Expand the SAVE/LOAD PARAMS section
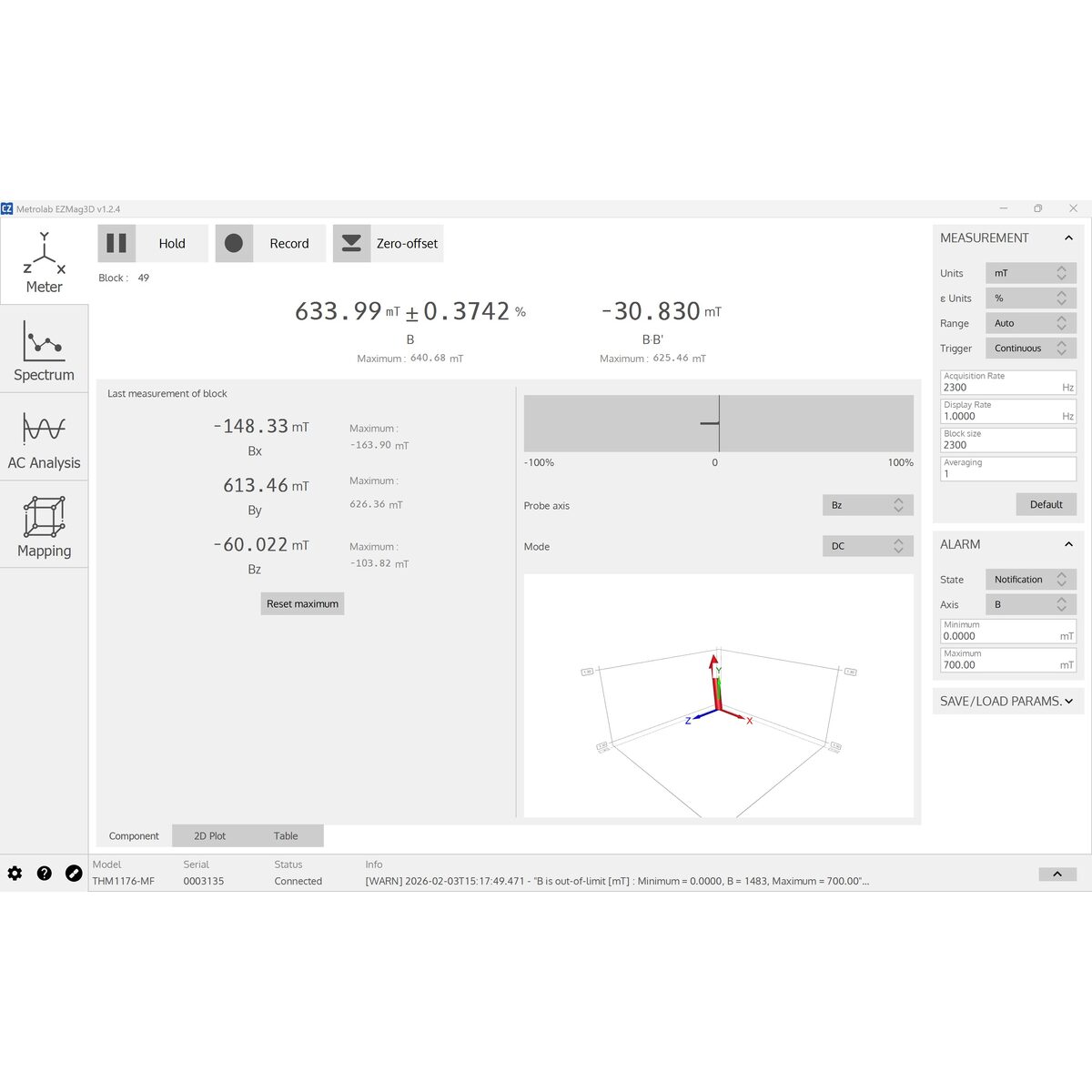 pyautogui.click(x=1007, y=701)
